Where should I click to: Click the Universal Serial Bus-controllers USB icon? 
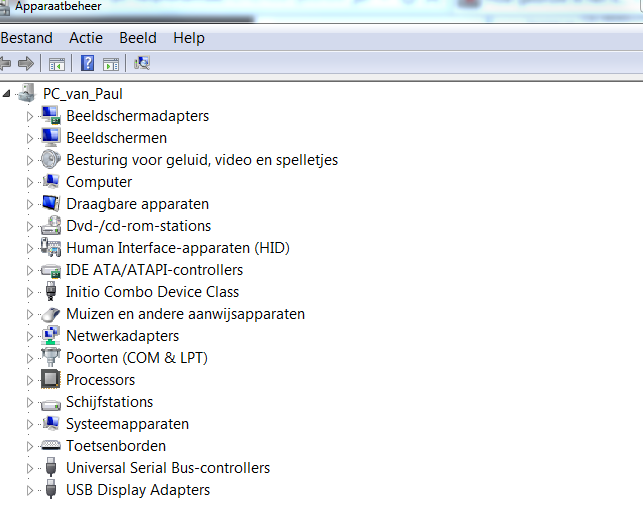click(51, 467)
